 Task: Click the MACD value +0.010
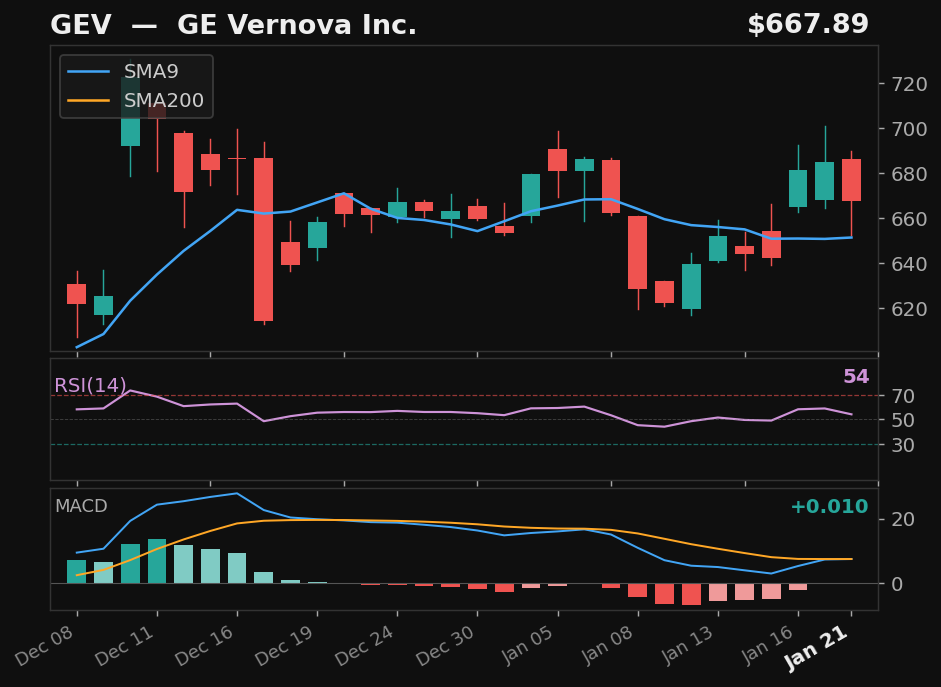pos(829,507)
